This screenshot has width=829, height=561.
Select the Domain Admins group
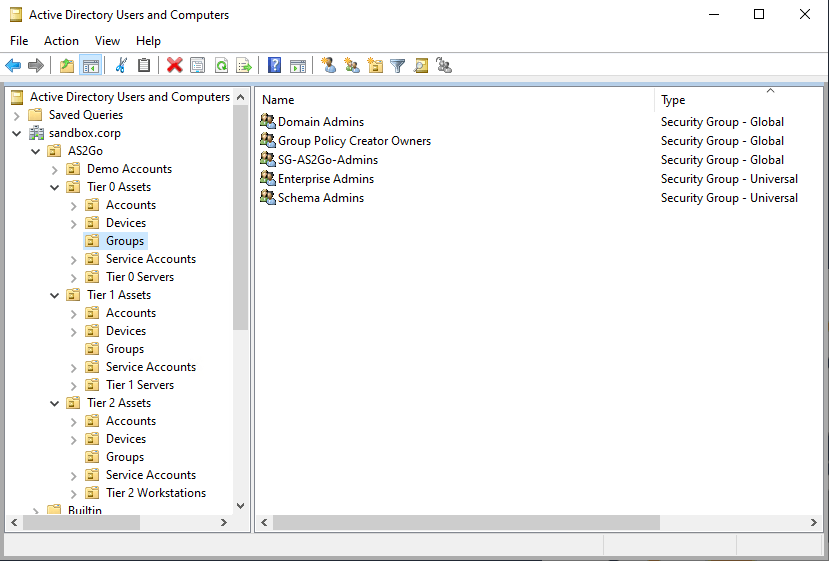click(320, 122)
